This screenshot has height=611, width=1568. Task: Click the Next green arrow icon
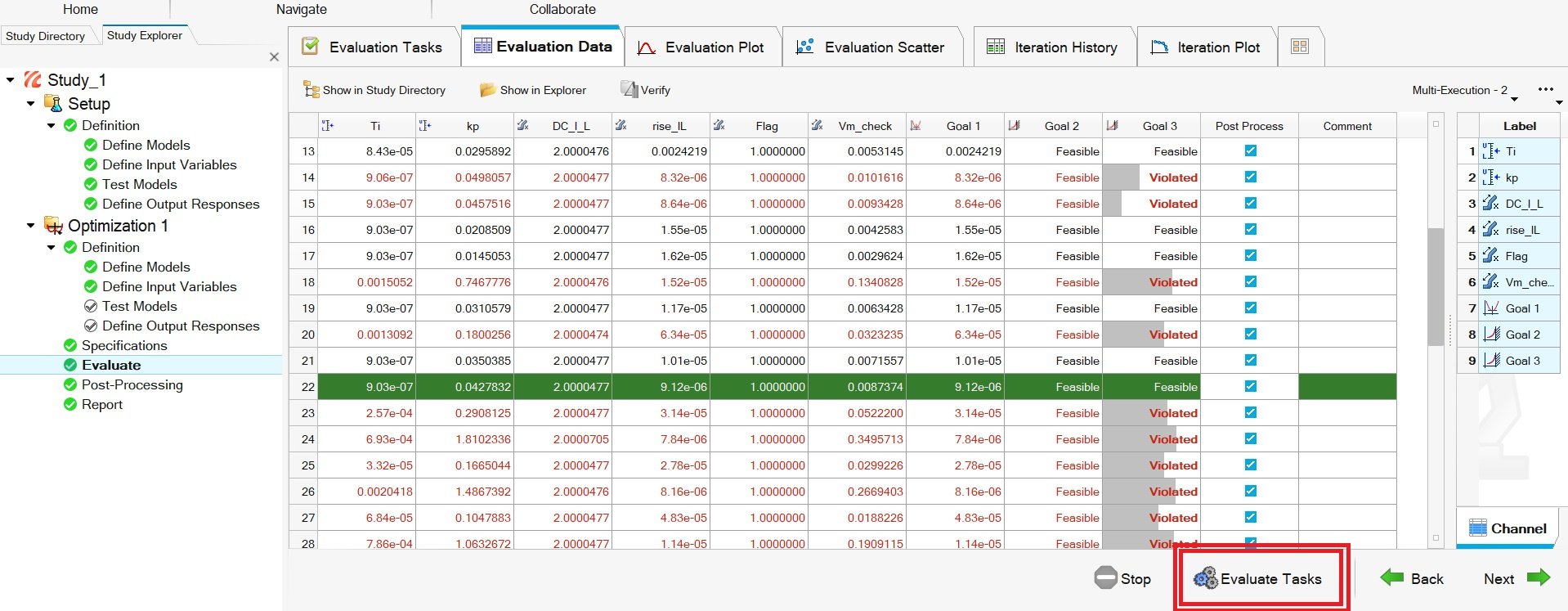click(1539, 577)
